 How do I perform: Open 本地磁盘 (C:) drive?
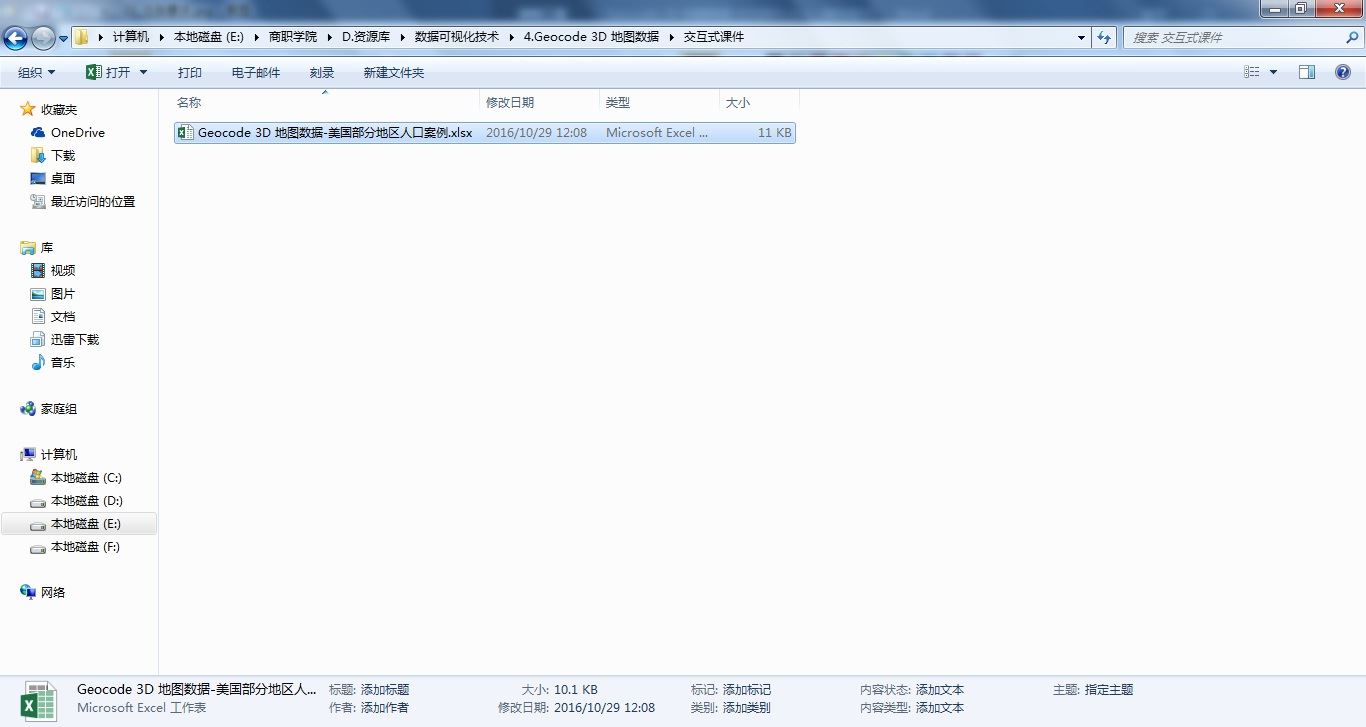pyautogui.click(x=86, y=477)
